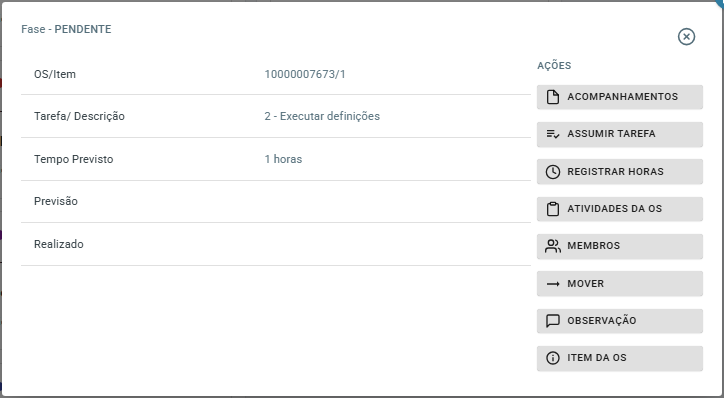Open the ACOMPANHAMENTOS button label

coord(622,96)
